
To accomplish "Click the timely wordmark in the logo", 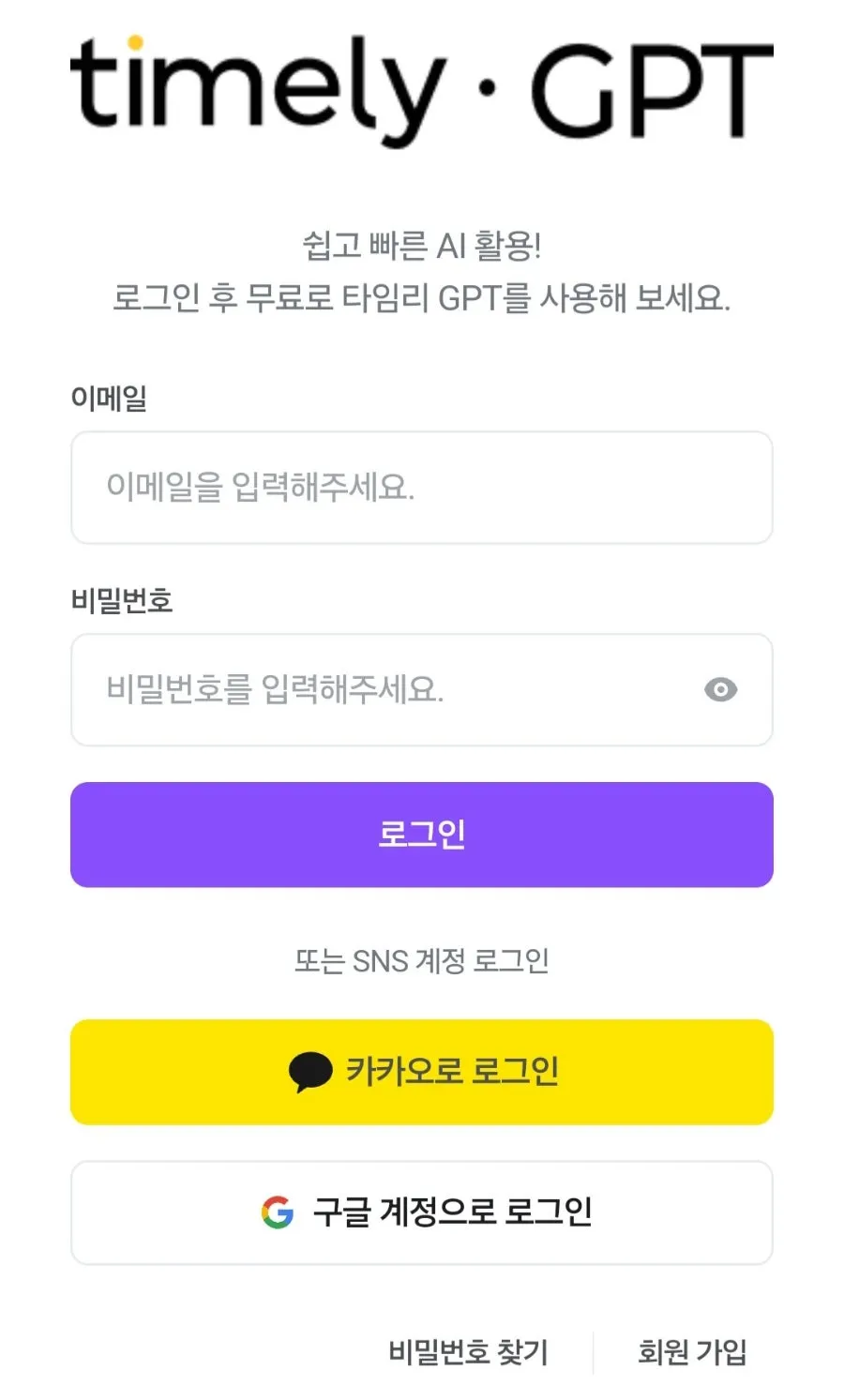I will click(x=259, y=90).
